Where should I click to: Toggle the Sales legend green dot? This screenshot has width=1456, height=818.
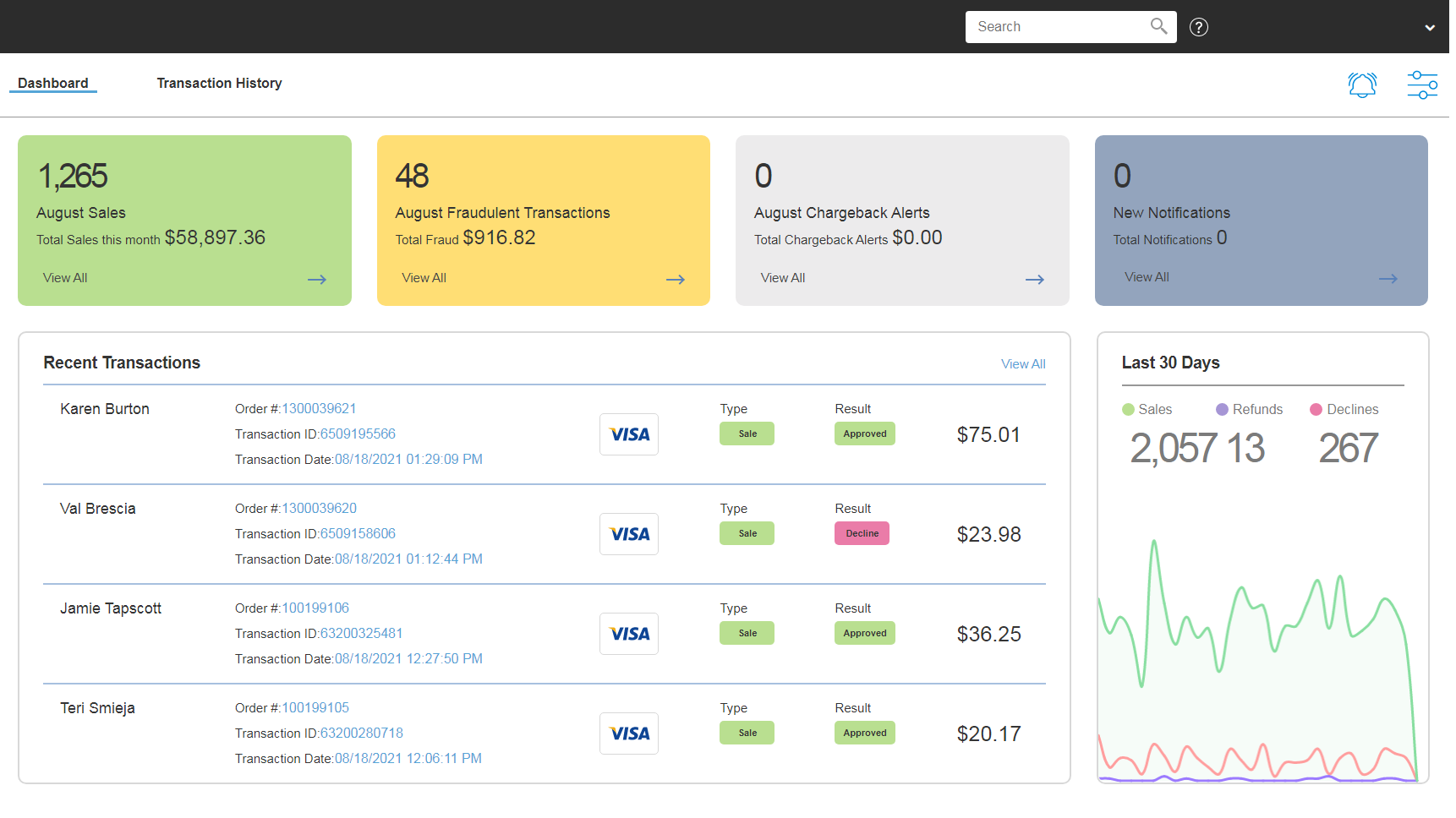[1128, 410]
